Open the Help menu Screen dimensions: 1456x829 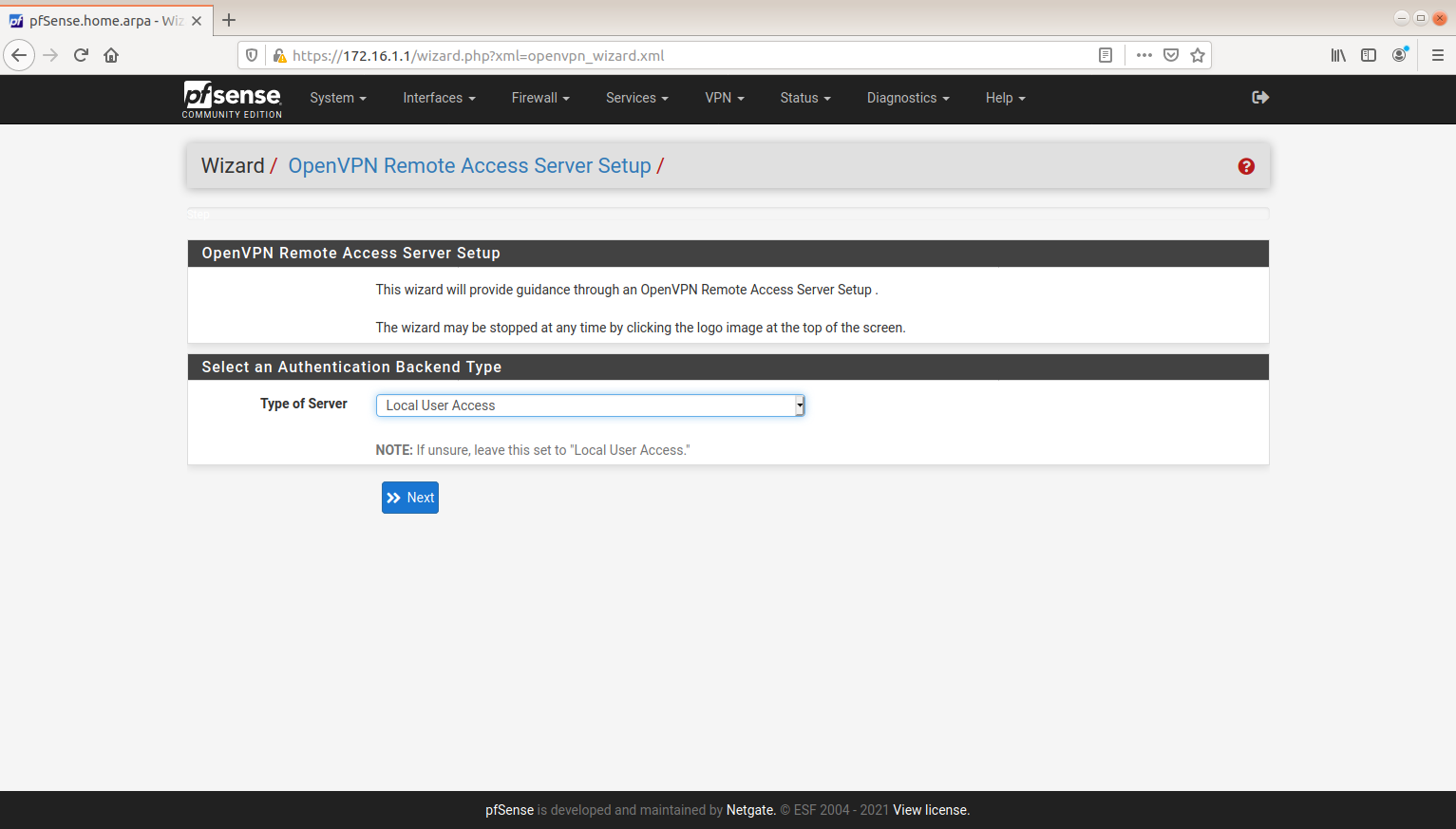(x=1006, y=98)
